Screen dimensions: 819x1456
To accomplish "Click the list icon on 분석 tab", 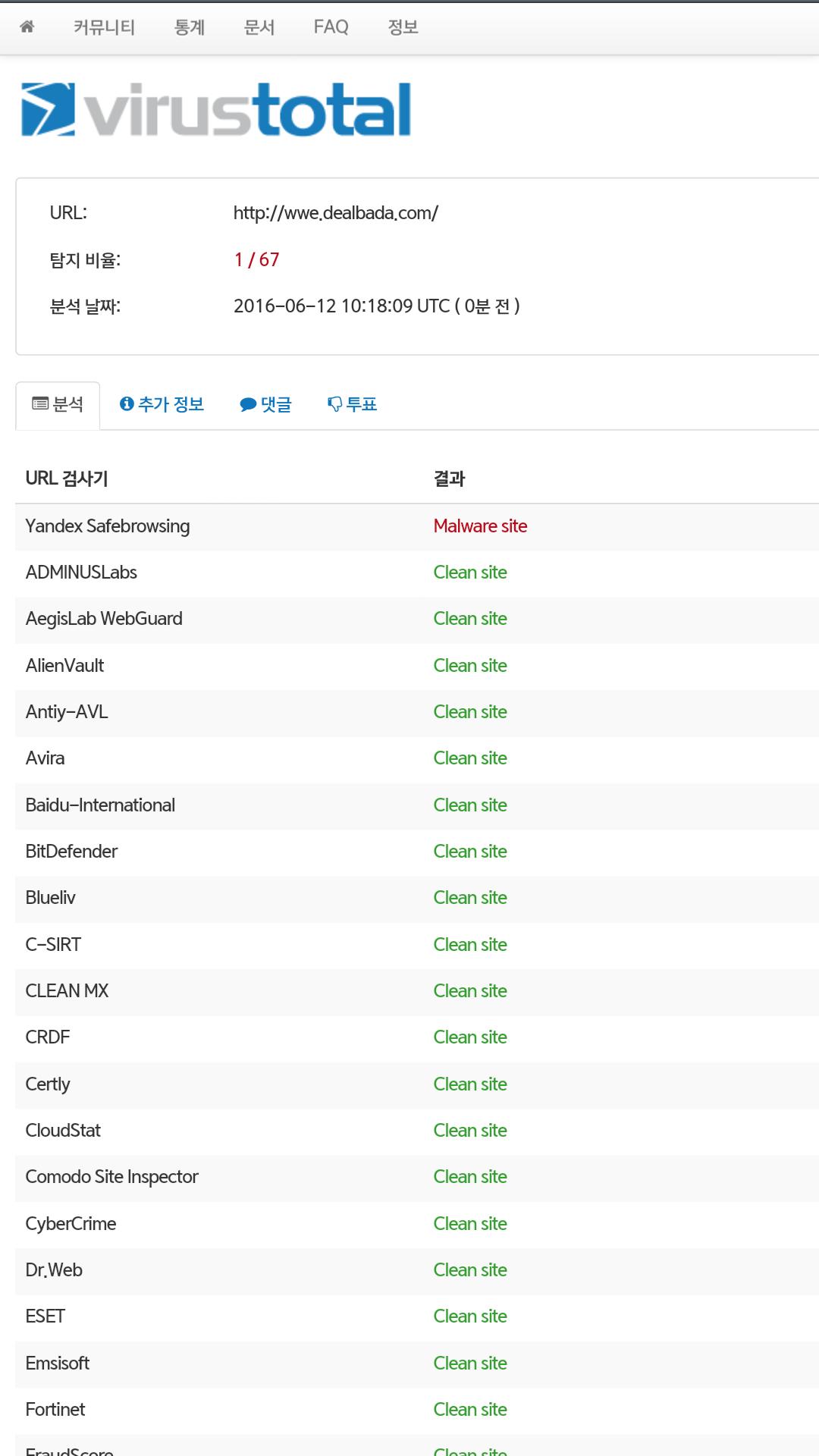I will (40, 403).
